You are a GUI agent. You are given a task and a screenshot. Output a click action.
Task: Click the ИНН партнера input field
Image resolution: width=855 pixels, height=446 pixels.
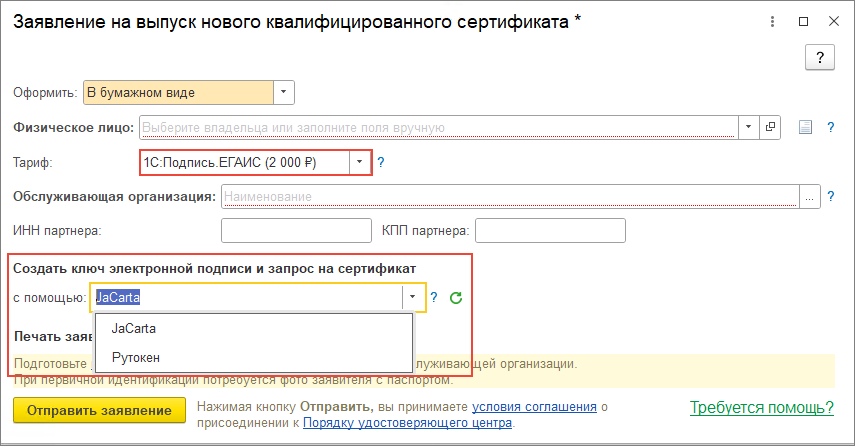click(x=281, y=231)
